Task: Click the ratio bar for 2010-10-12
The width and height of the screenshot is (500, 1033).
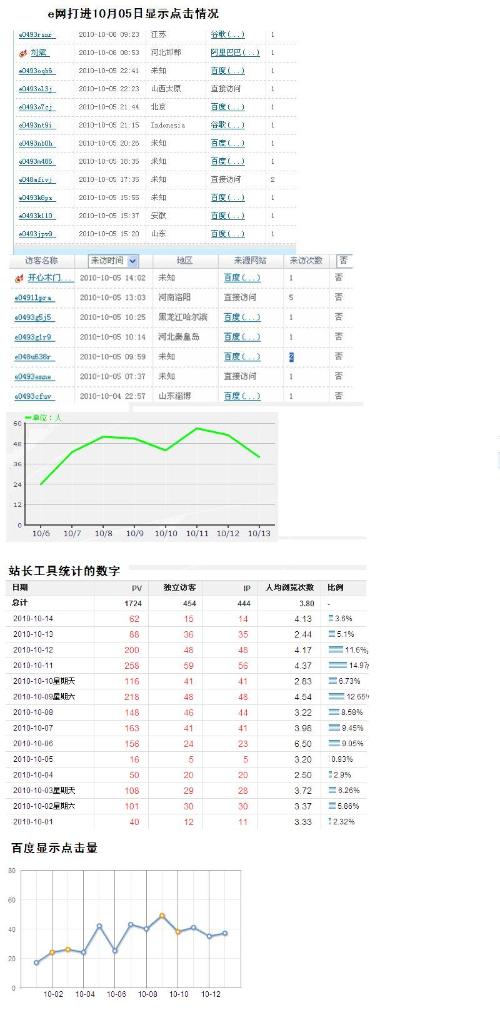Action: 336,650
